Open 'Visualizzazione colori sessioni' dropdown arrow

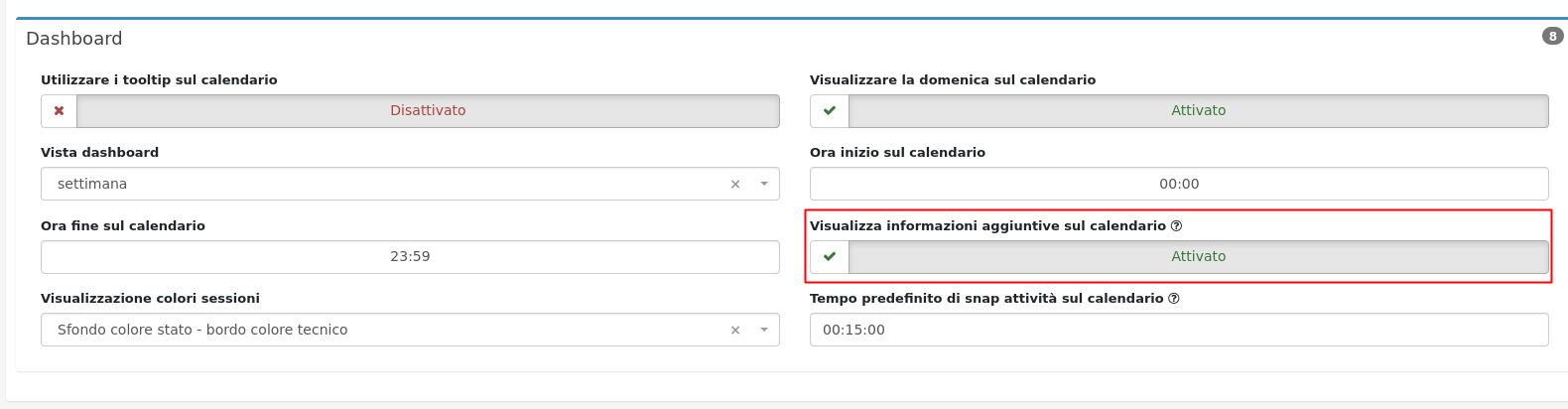pyautogui.click(x=764, y=331)
